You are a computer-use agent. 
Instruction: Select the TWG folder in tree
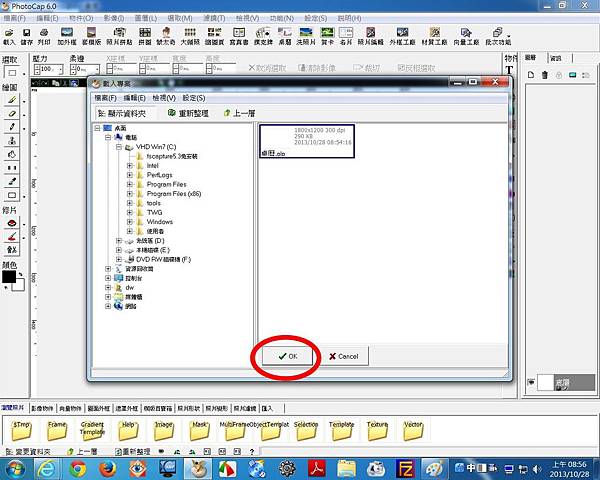pyautogui.click(x=155, y=212)
